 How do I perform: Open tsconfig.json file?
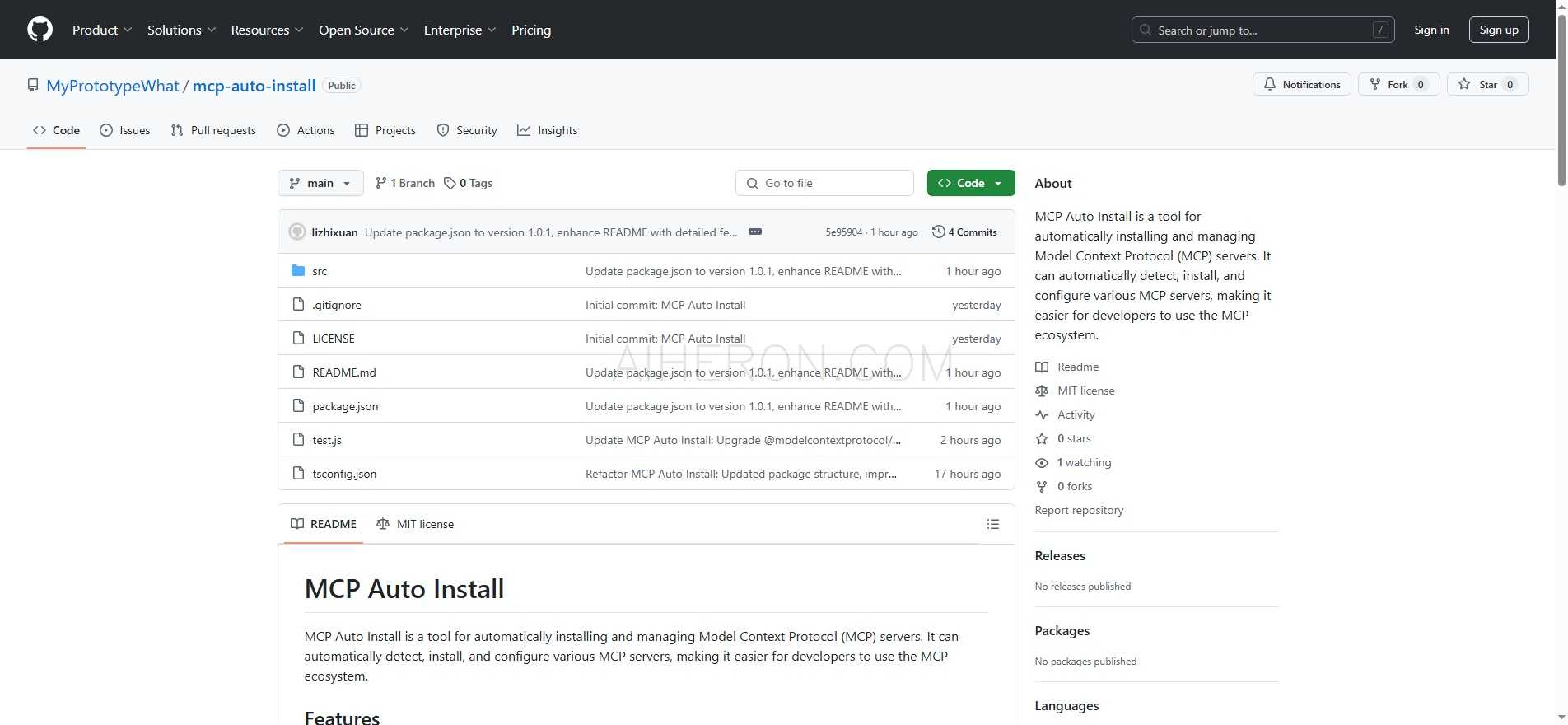tap(344, 474)
